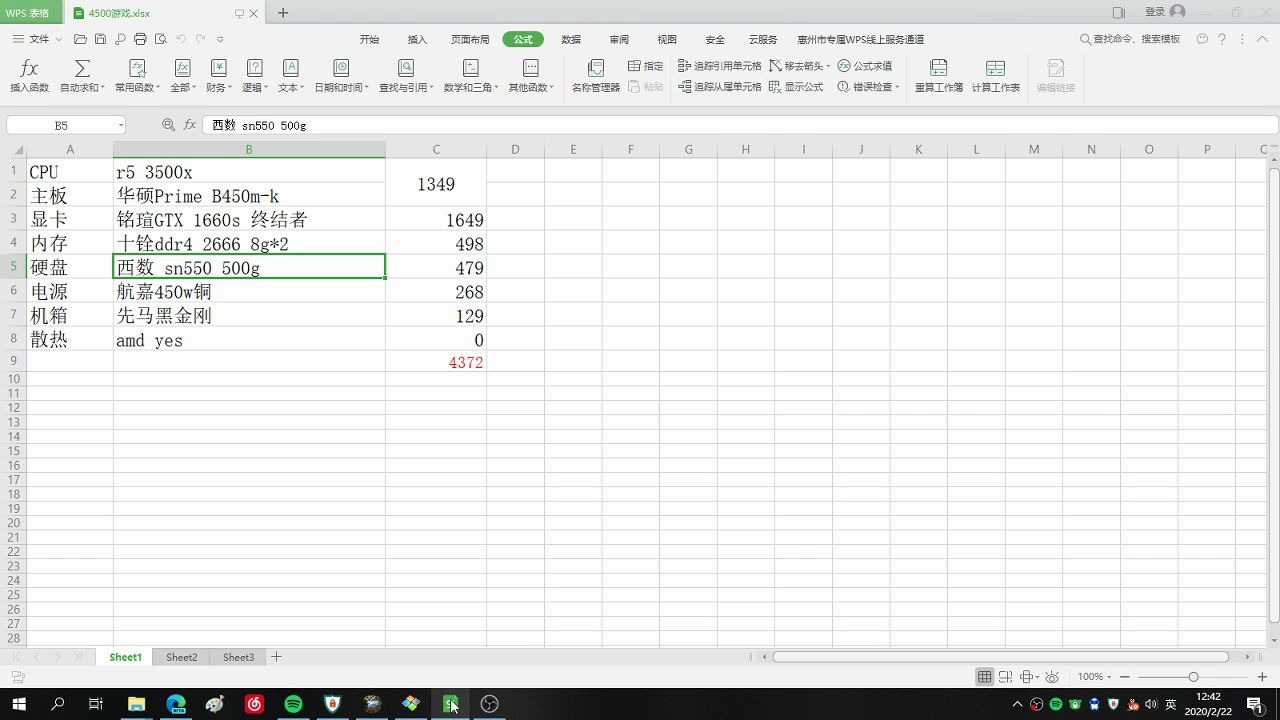
Task: Open the 数学和三角 math functions icon
Action: pyautogui.click(x=470, y=68)
